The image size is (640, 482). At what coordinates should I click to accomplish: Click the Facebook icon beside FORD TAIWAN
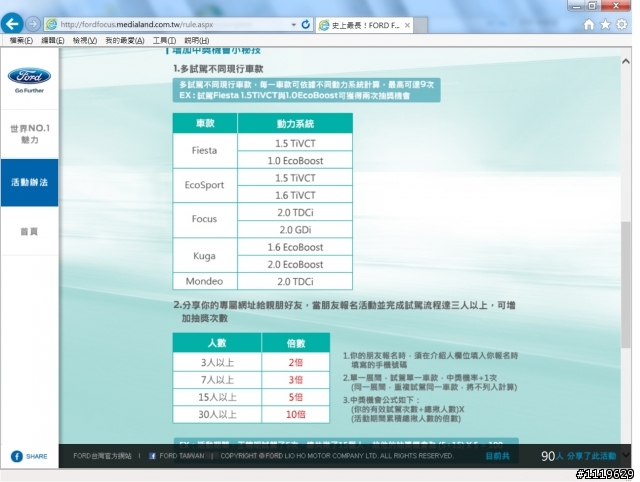(x=152, y=456)
